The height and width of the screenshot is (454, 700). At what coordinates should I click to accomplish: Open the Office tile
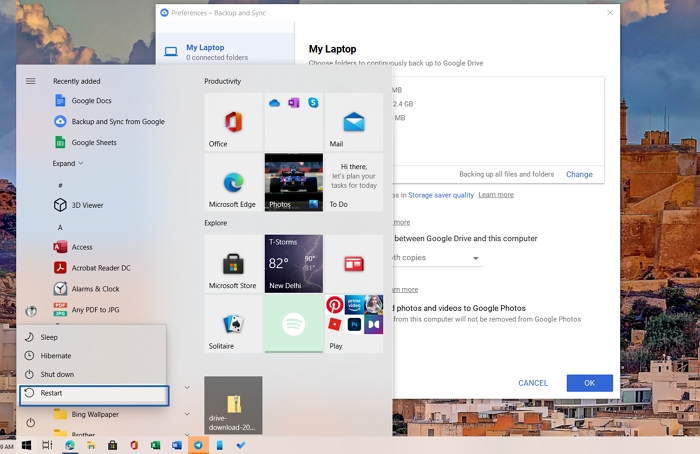pyautogui.click(x=233, y=122)
